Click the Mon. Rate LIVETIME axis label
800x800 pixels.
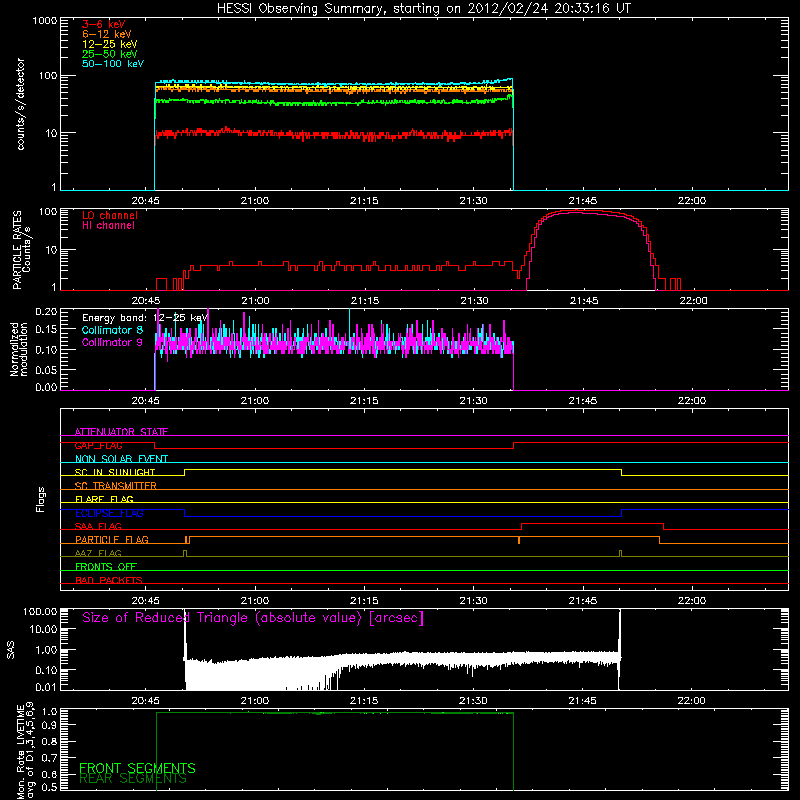click(x=25, y=750)
